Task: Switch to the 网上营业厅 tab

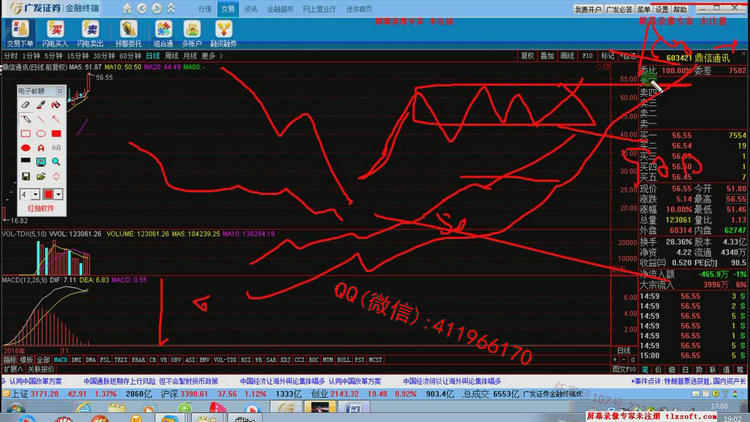Action: coord(319,9)
